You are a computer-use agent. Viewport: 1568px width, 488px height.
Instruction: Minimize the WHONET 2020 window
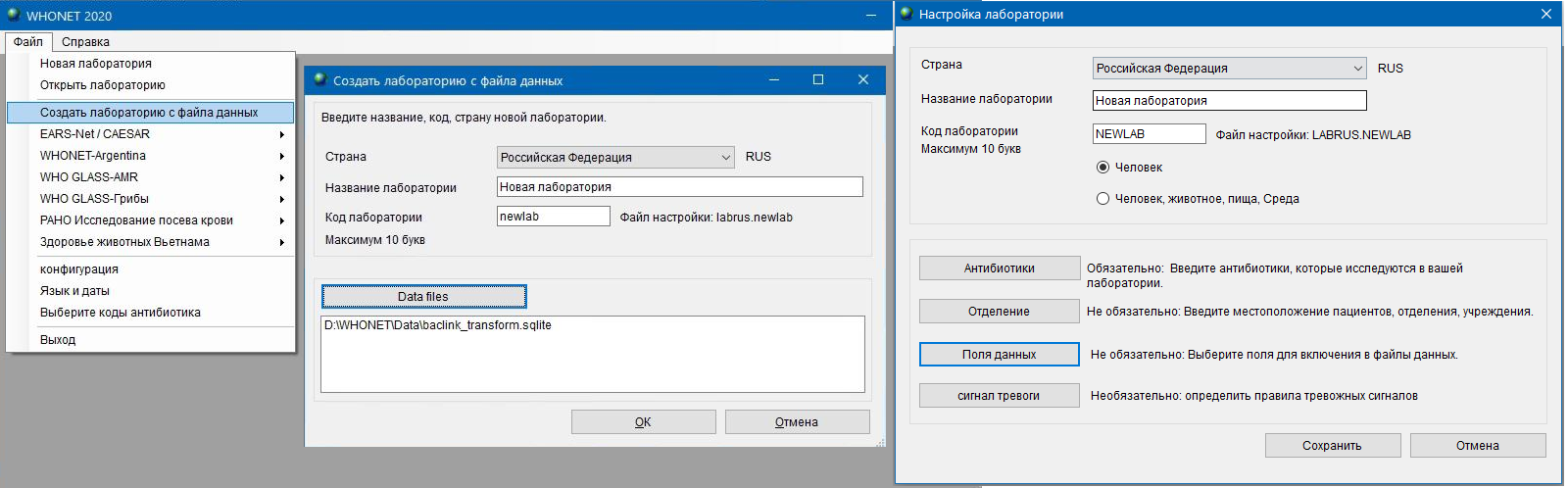[871, 15]
